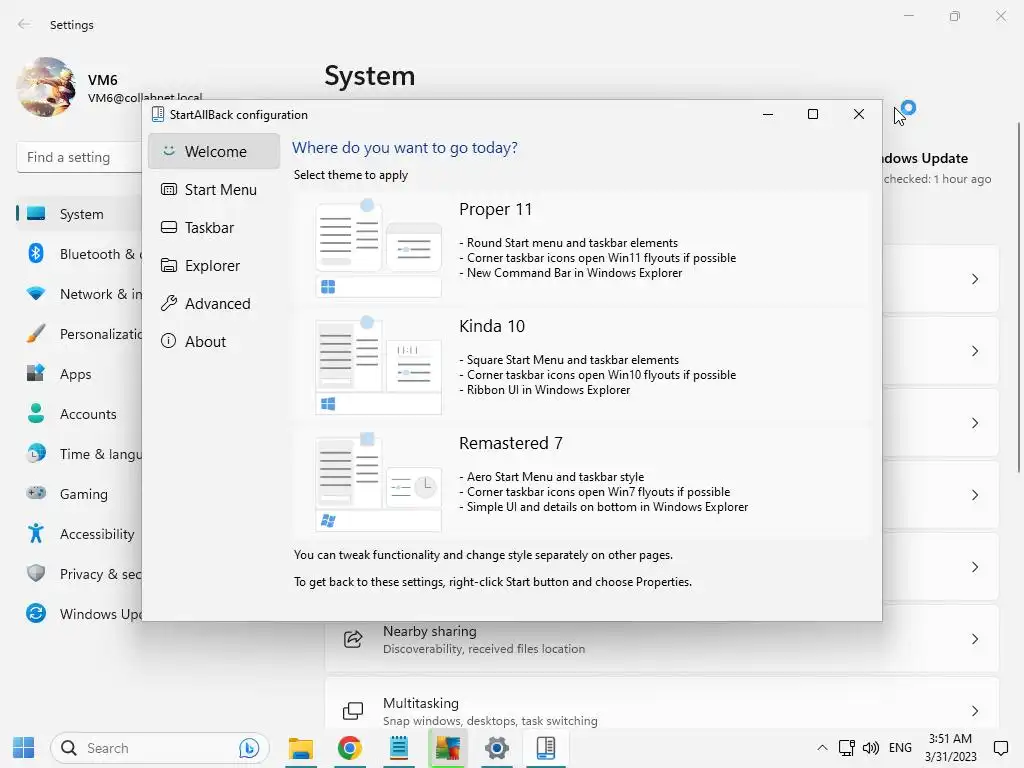Screen dimensions: 1024x768
Task: Close the StartAllBack configuration window
Action: click(859, 114)
